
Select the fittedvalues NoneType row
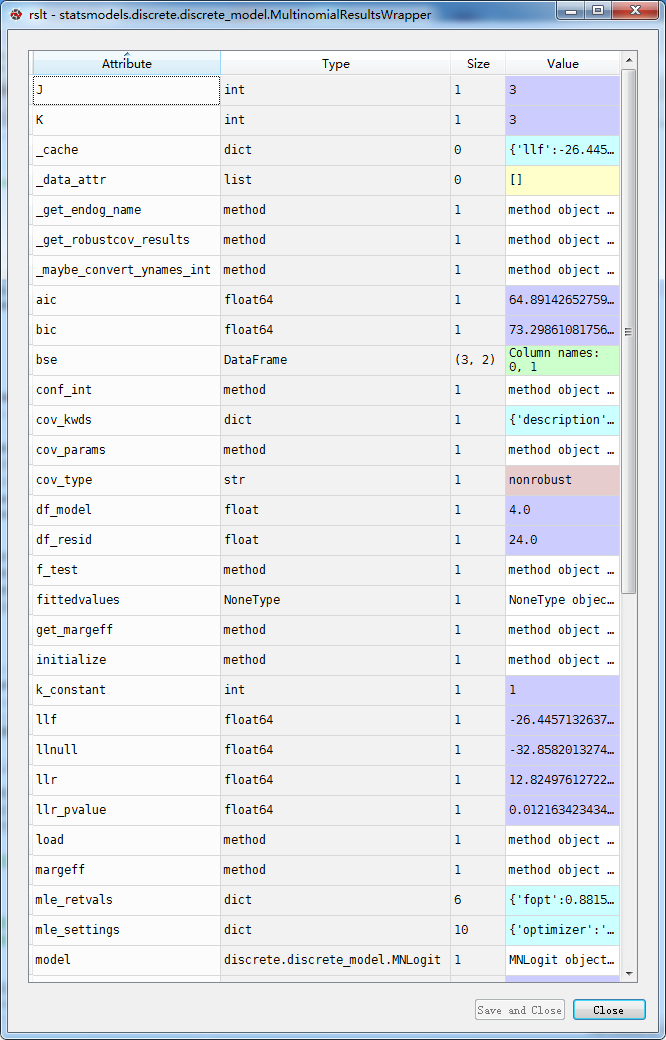126,600
